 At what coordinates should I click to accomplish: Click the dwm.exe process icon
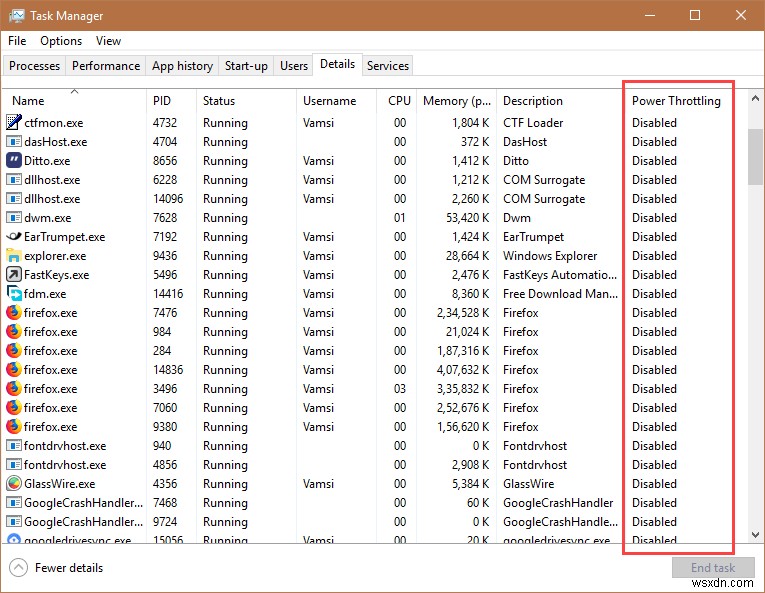point(14,217)
